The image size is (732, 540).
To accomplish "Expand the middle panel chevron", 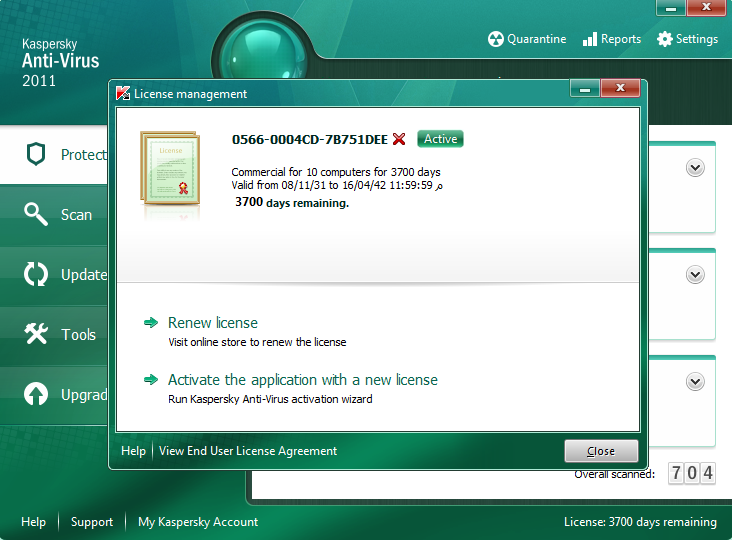I will [695, 274].
